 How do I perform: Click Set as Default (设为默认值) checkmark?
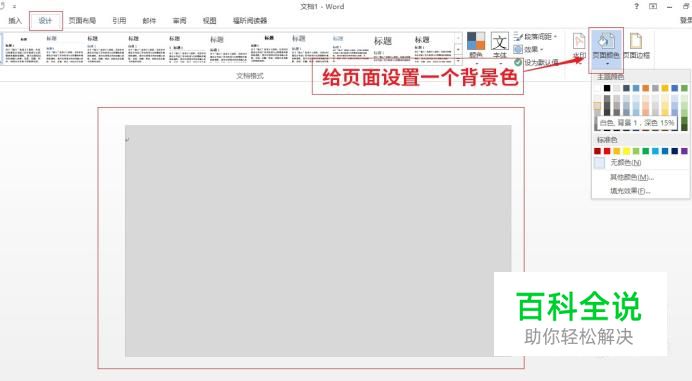(518, 62)
